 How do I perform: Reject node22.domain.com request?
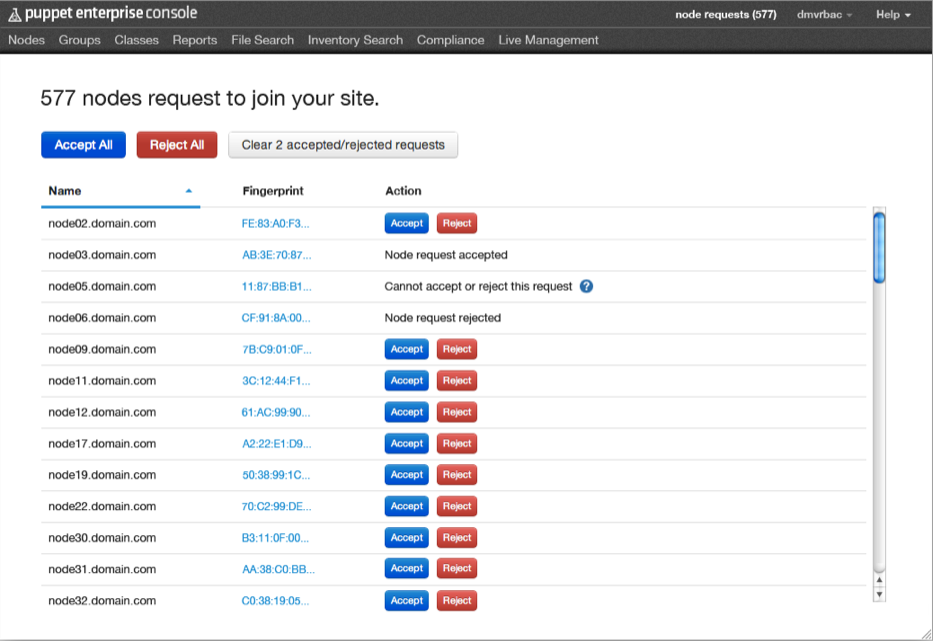click(x=456, y=506)
